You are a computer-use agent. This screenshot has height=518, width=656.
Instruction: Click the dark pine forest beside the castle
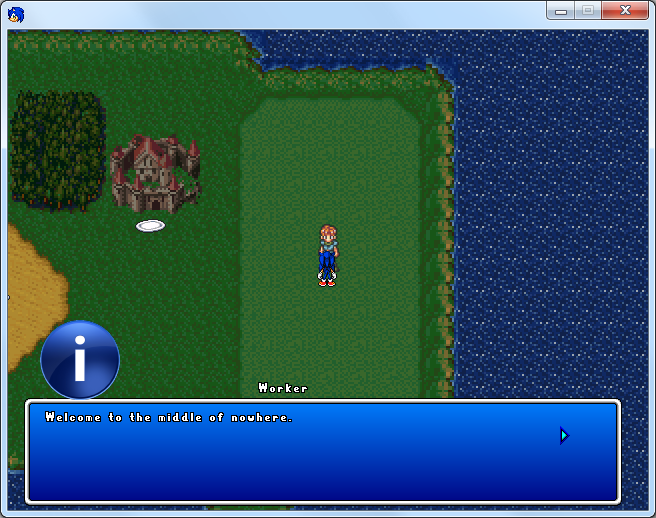tap(57, 150)
